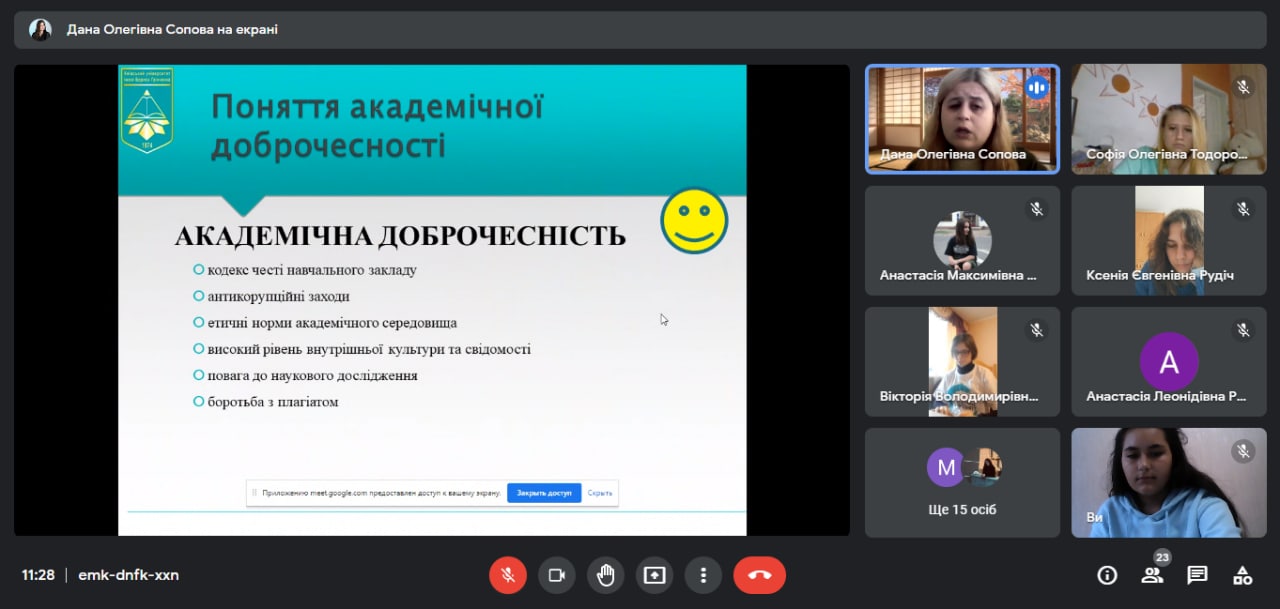Viewport: 1280px width, 609px height.
Task: Select Вікторія Володимирівн... participant tile
Action: 962,362
